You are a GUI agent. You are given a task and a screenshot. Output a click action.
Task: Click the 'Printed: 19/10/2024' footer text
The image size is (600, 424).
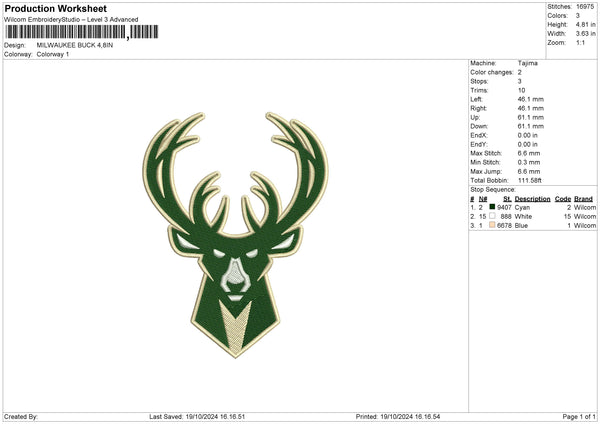pos(398,416)
